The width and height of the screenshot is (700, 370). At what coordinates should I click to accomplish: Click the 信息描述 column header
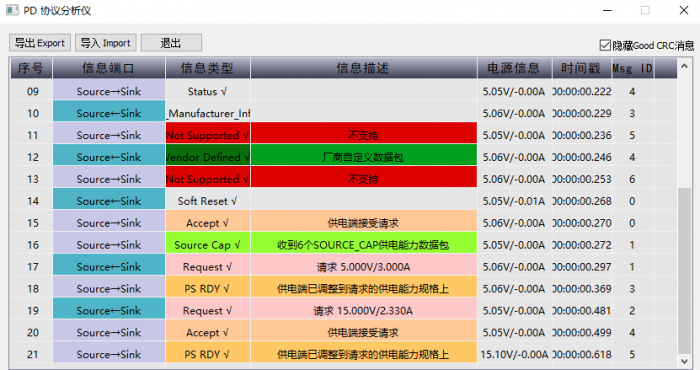click(363, 68)
